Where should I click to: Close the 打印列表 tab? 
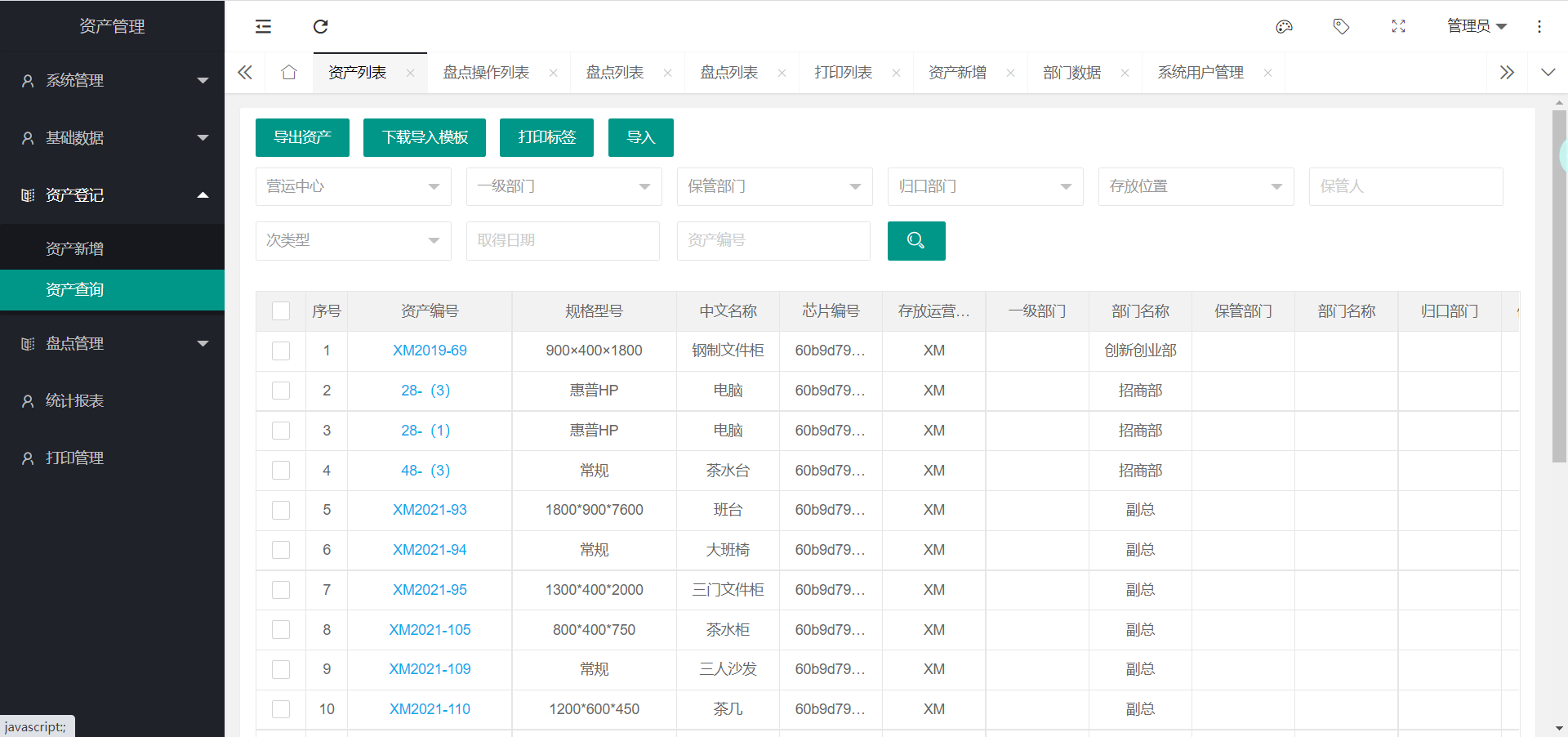[x=896, y=73]
